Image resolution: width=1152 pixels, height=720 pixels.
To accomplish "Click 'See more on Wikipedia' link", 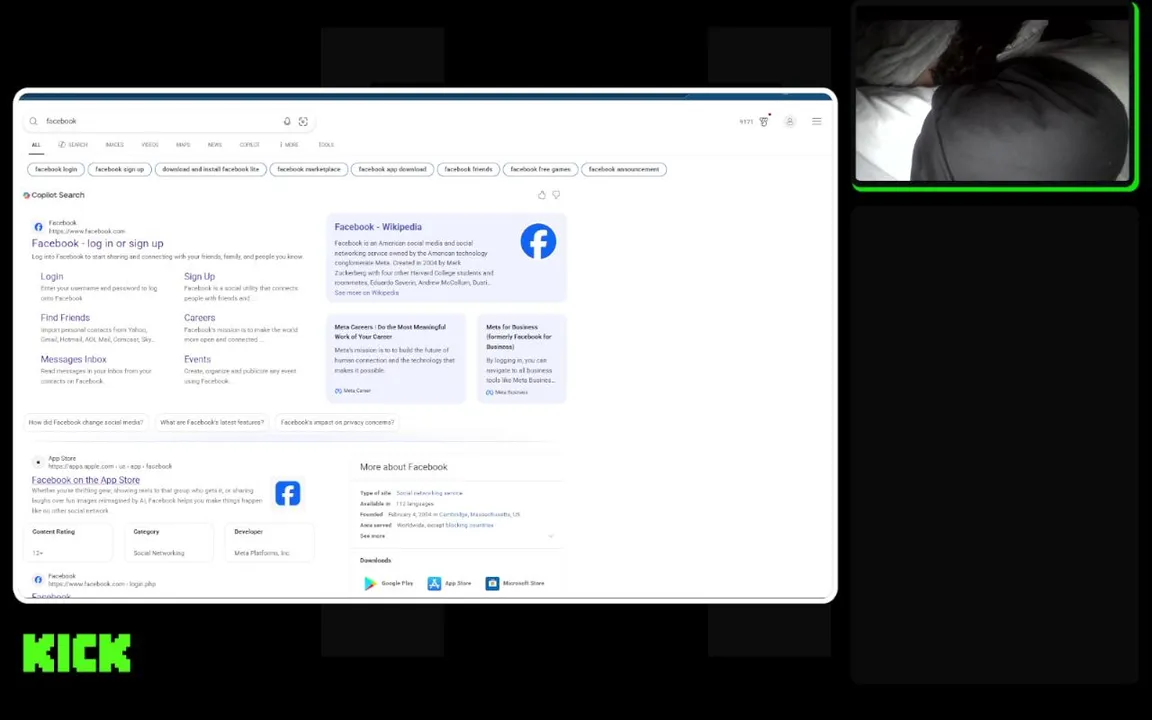I will tap(367, 292).
